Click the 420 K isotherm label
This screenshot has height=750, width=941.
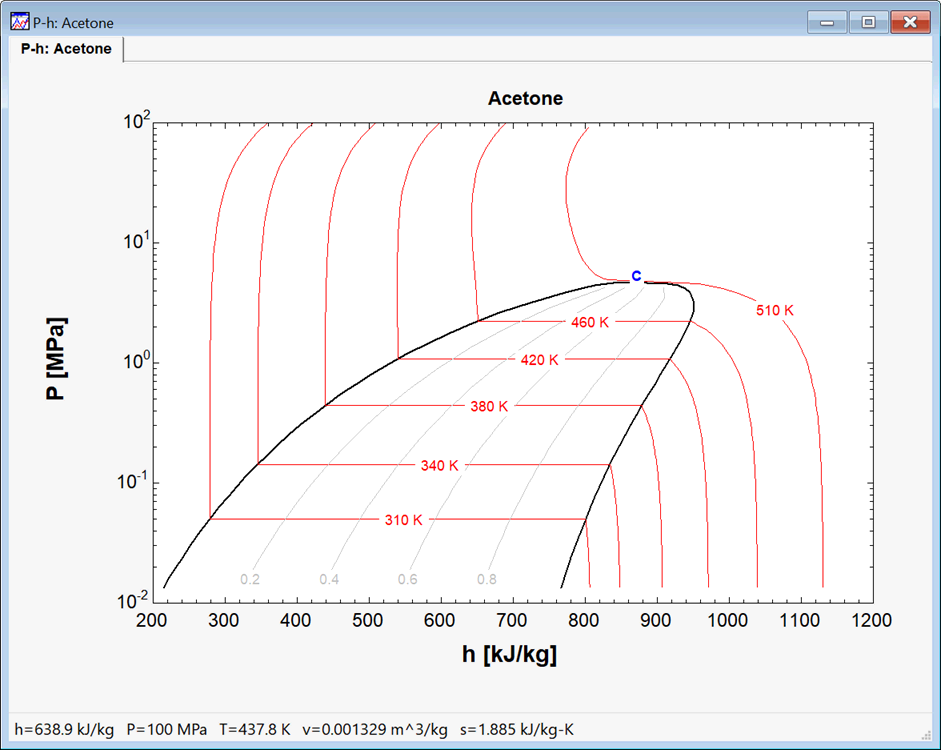click(540, 360)
